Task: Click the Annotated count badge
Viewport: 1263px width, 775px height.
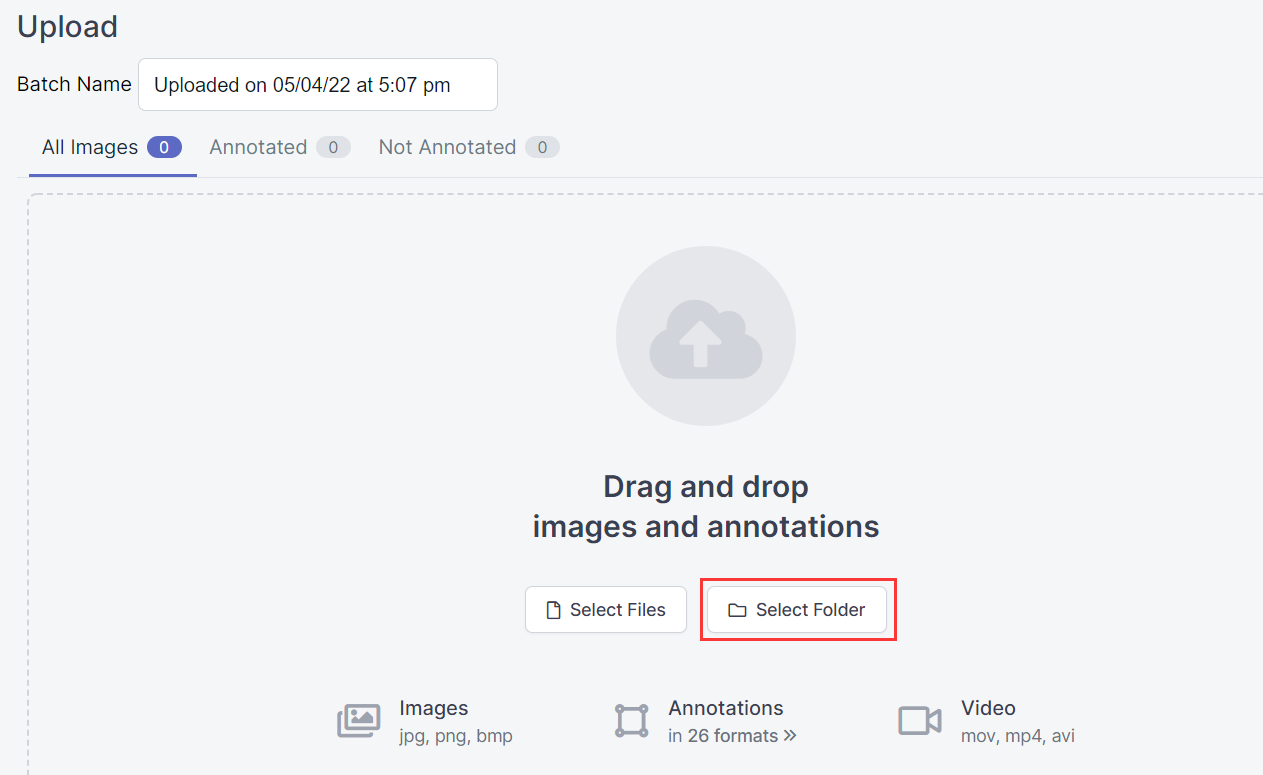Action: (x=333, y=147)
